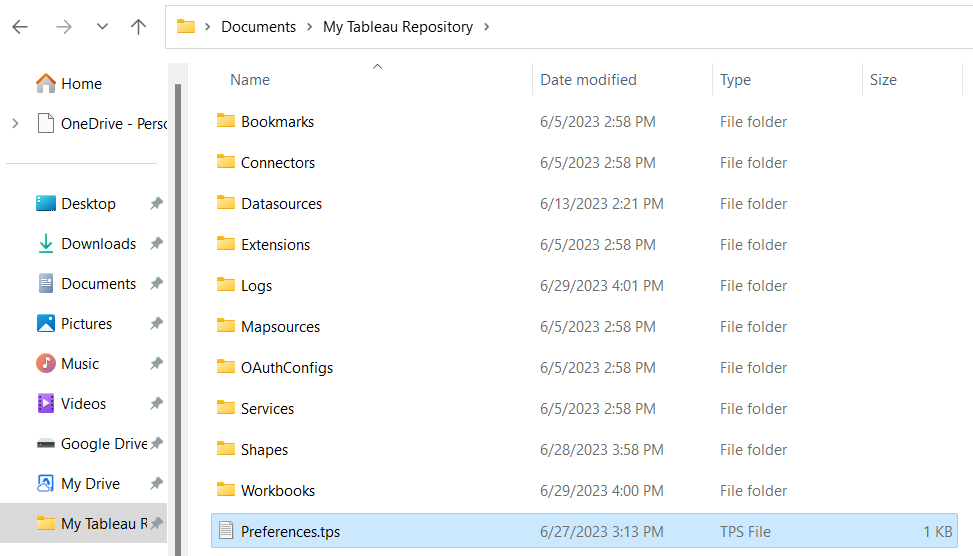Click the pin icon beside Music
The image size is (973, 556).
click(x=156, y=364)
